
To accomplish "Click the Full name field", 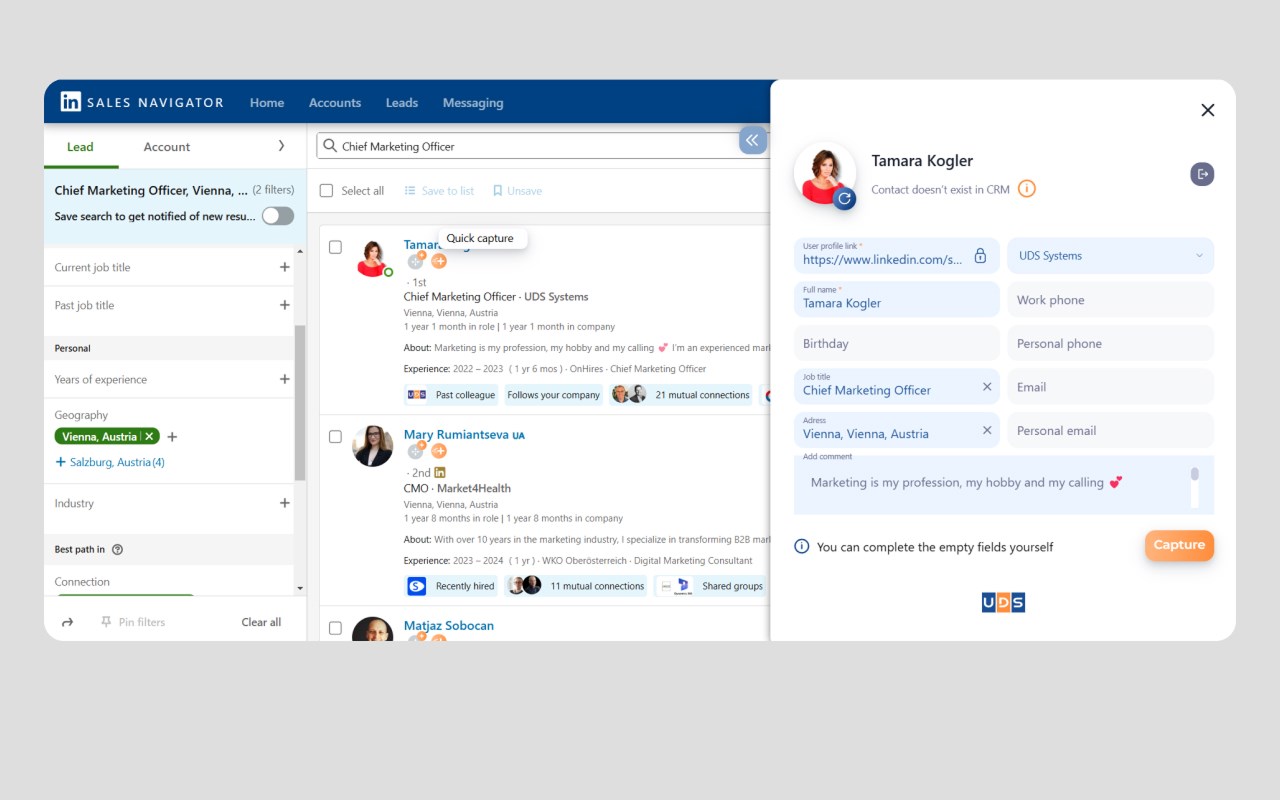I will [x=896, y=299].
